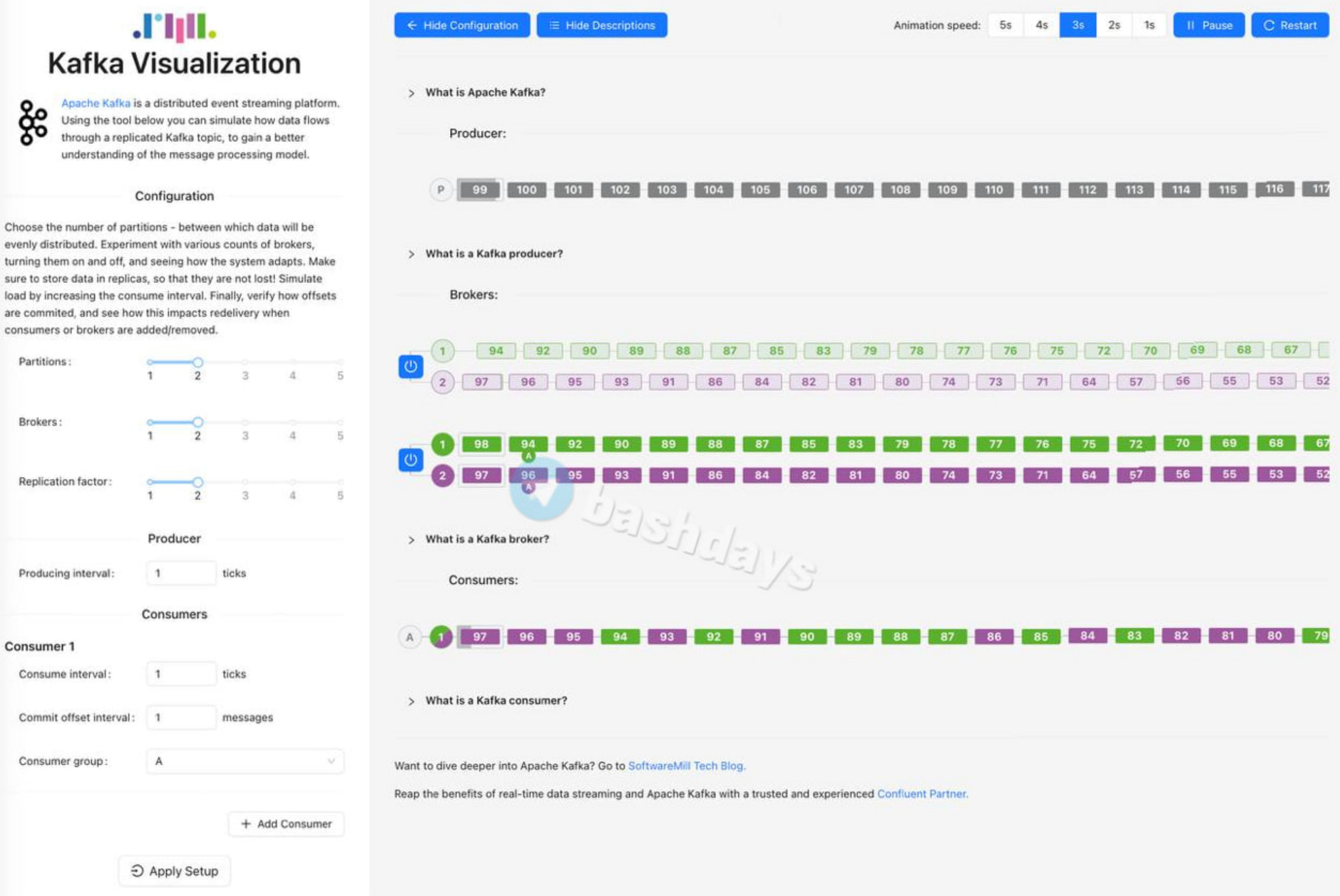
Task: Click the Producing interval input field
Action: [x=180, y=573]
